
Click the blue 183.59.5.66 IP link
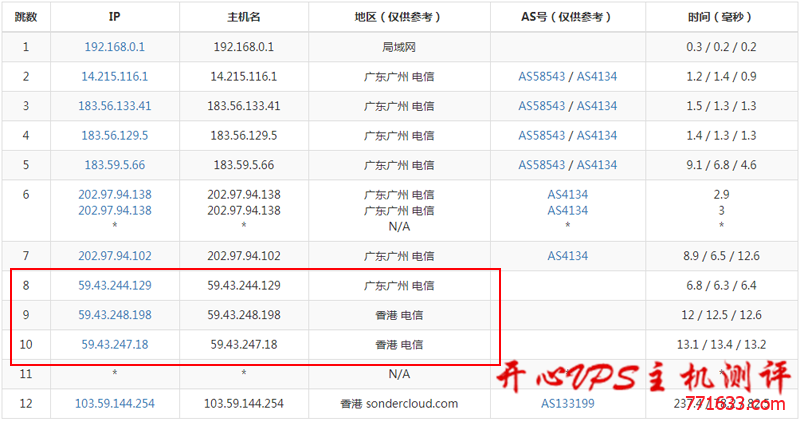click(x=115, y=165)
